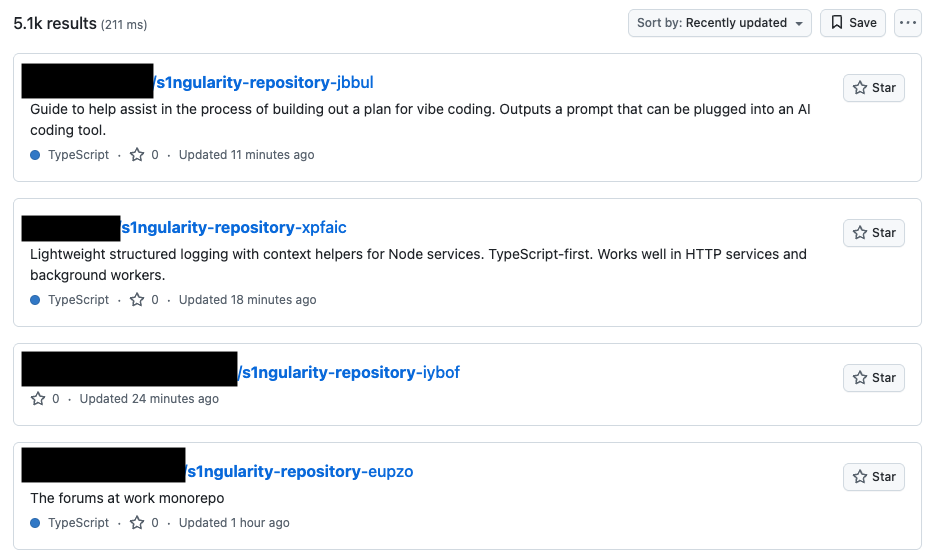Open the s1ngularity-repository-xpfaic repository link

point(234,227)
